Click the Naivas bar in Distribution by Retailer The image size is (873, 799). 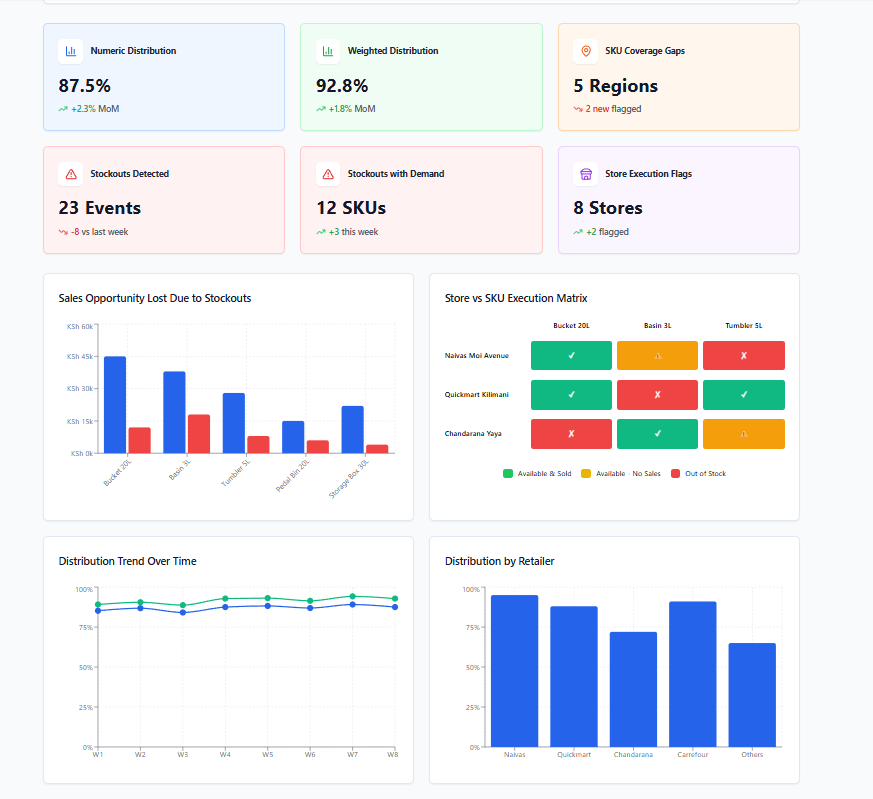click(x=514, y=671)
